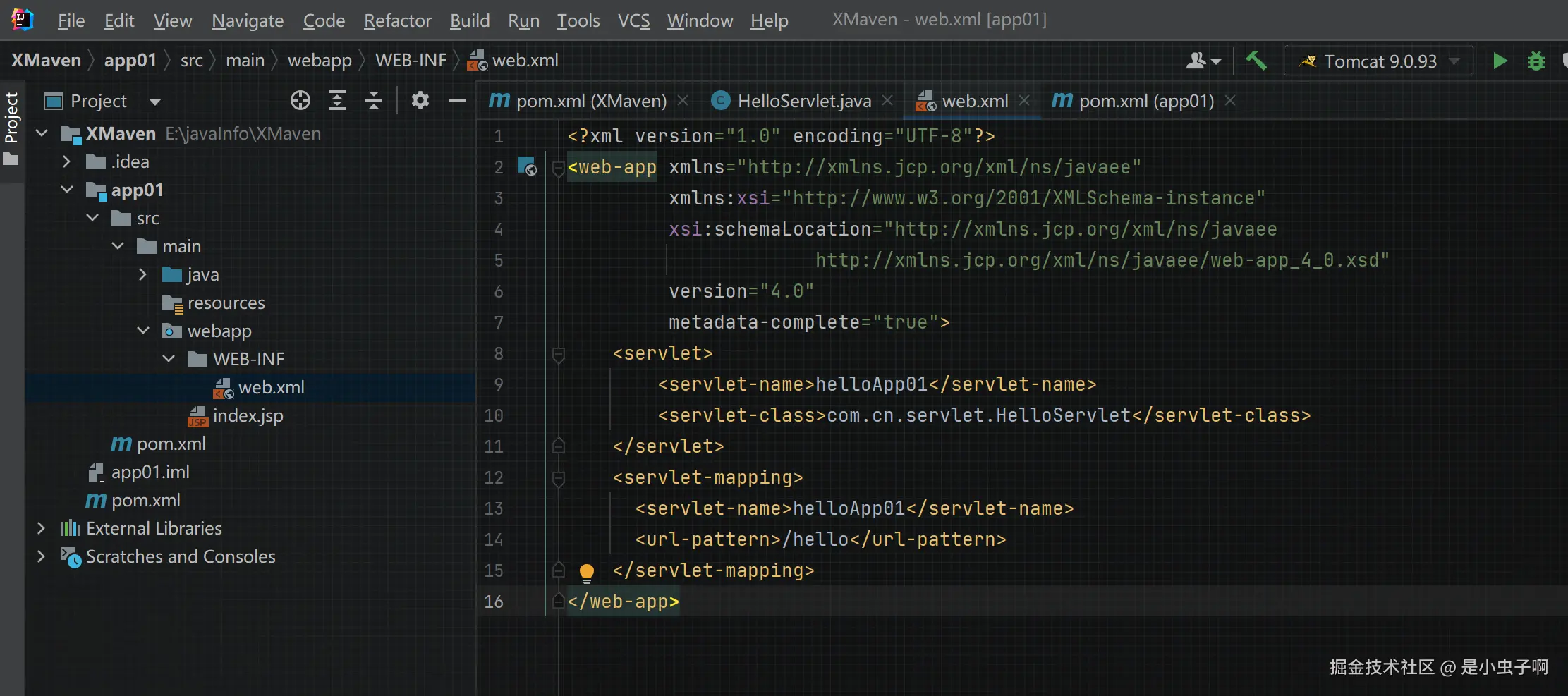Open the Refactor menu

click(397, 20)
